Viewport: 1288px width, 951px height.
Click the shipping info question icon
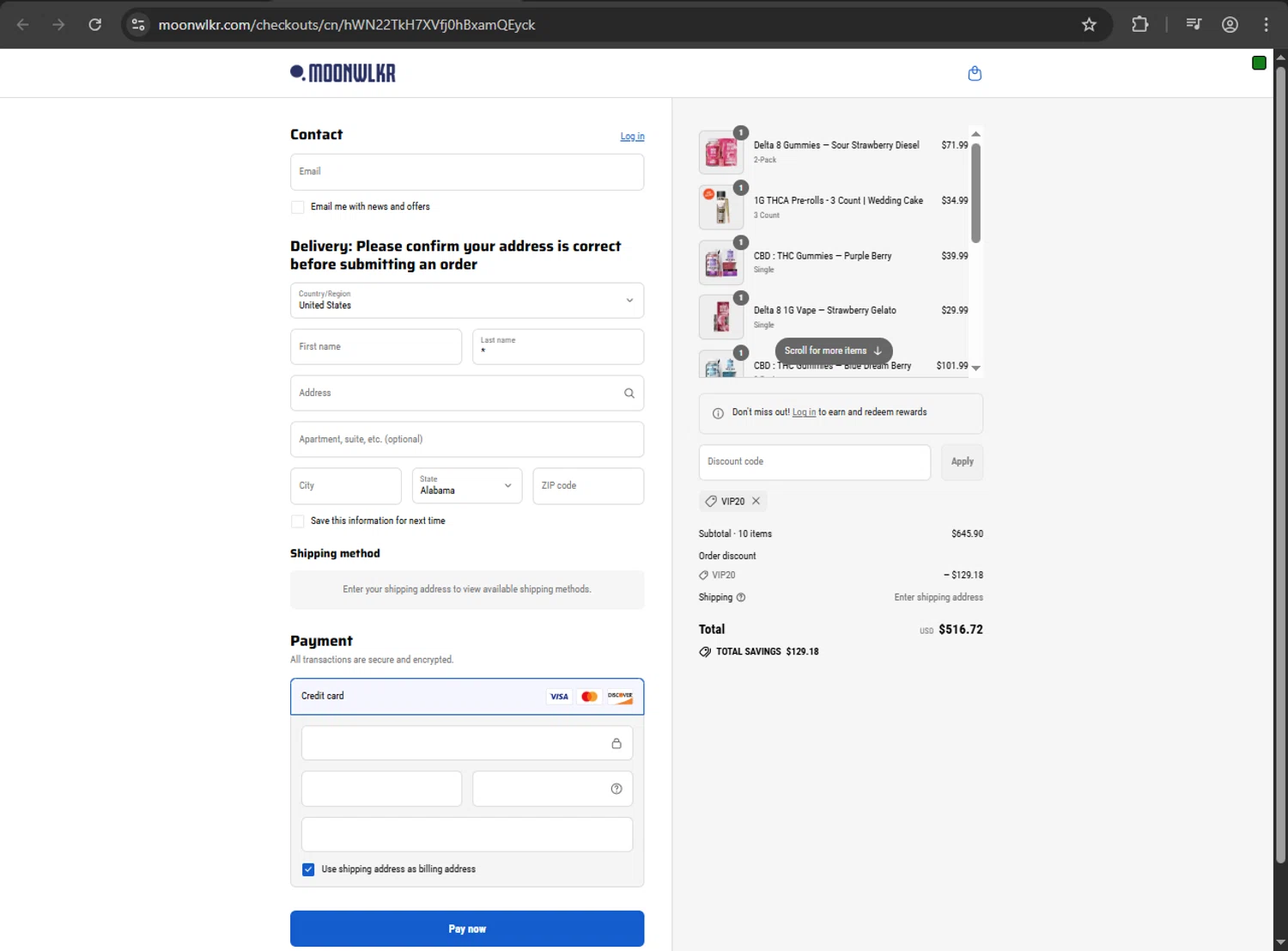tap(741, 598)
